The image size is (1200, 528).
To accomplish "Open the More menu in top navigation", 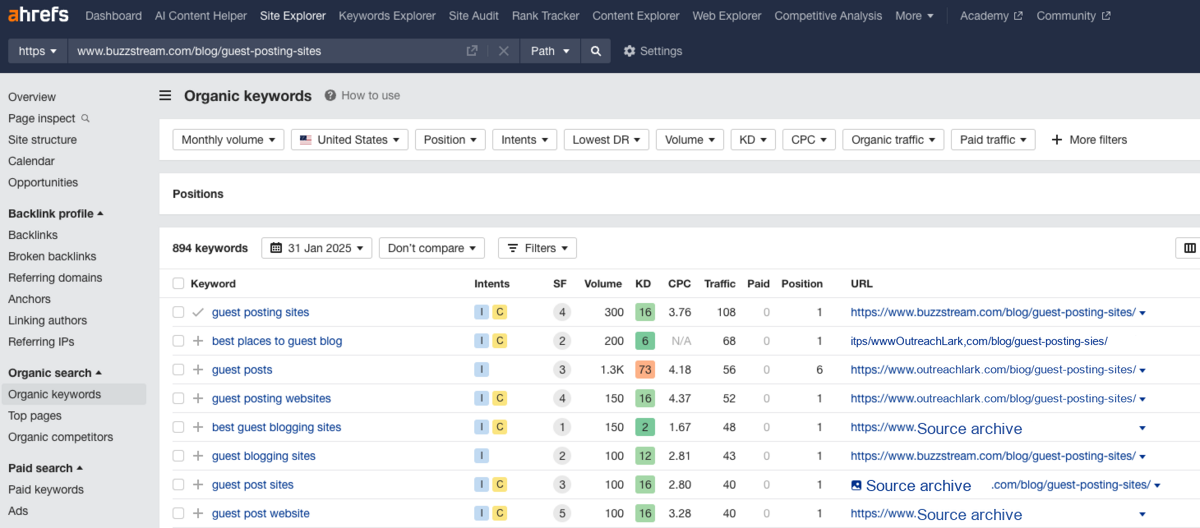I will (x=914, y=16).
